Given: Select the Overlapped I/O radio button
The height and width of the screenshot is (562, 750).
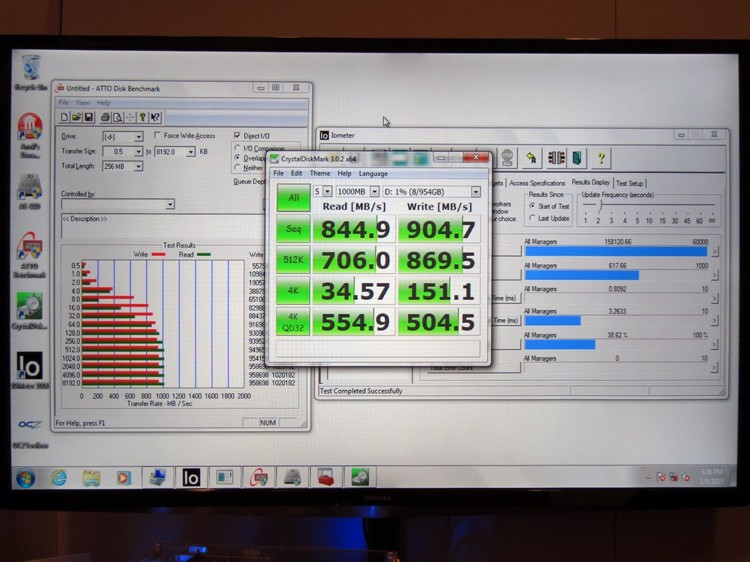Looking at the screenshot, I should pos(237,157).
